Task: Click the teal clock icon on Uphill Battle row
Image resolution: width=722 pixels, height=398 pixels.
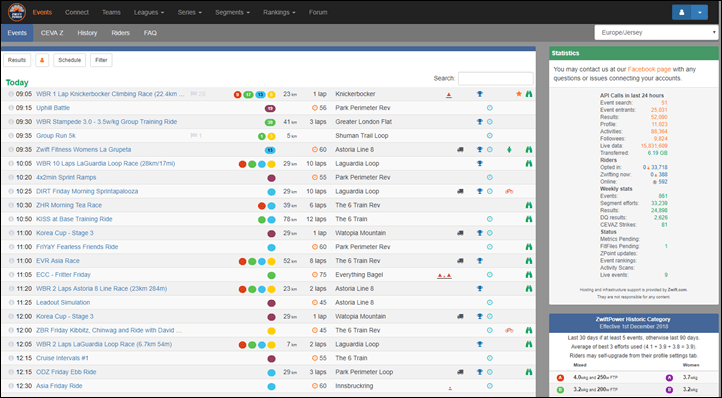Action: tap(490, 108)
